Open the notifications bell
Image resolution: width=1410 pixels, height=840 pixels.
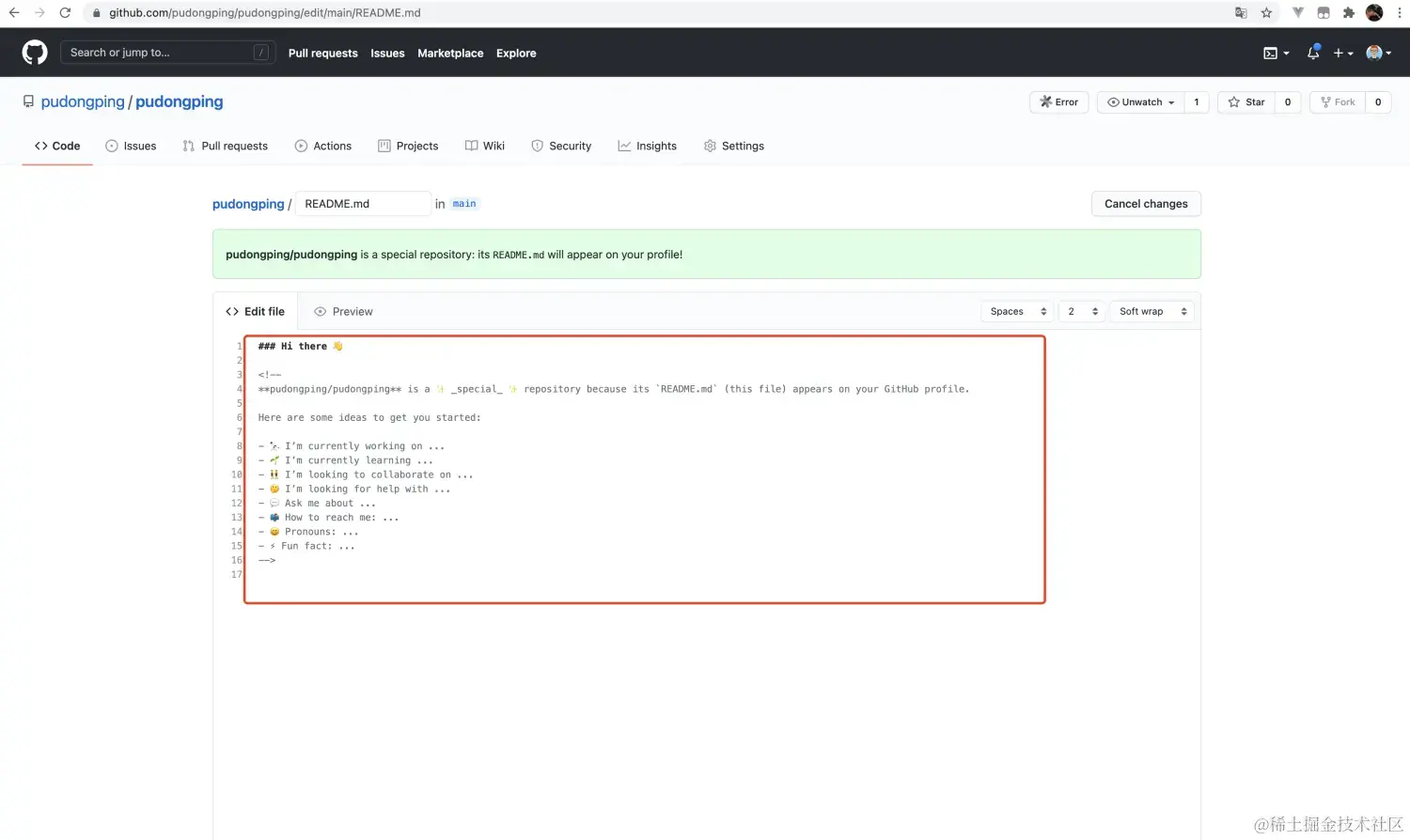pyautogui.click(x=1312, y=53)
